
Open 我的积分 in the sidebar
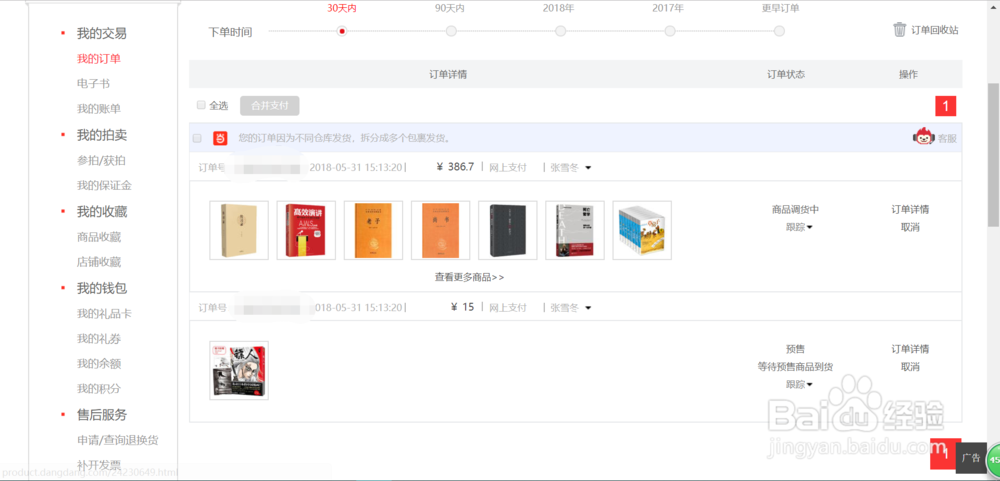[99, 388]
